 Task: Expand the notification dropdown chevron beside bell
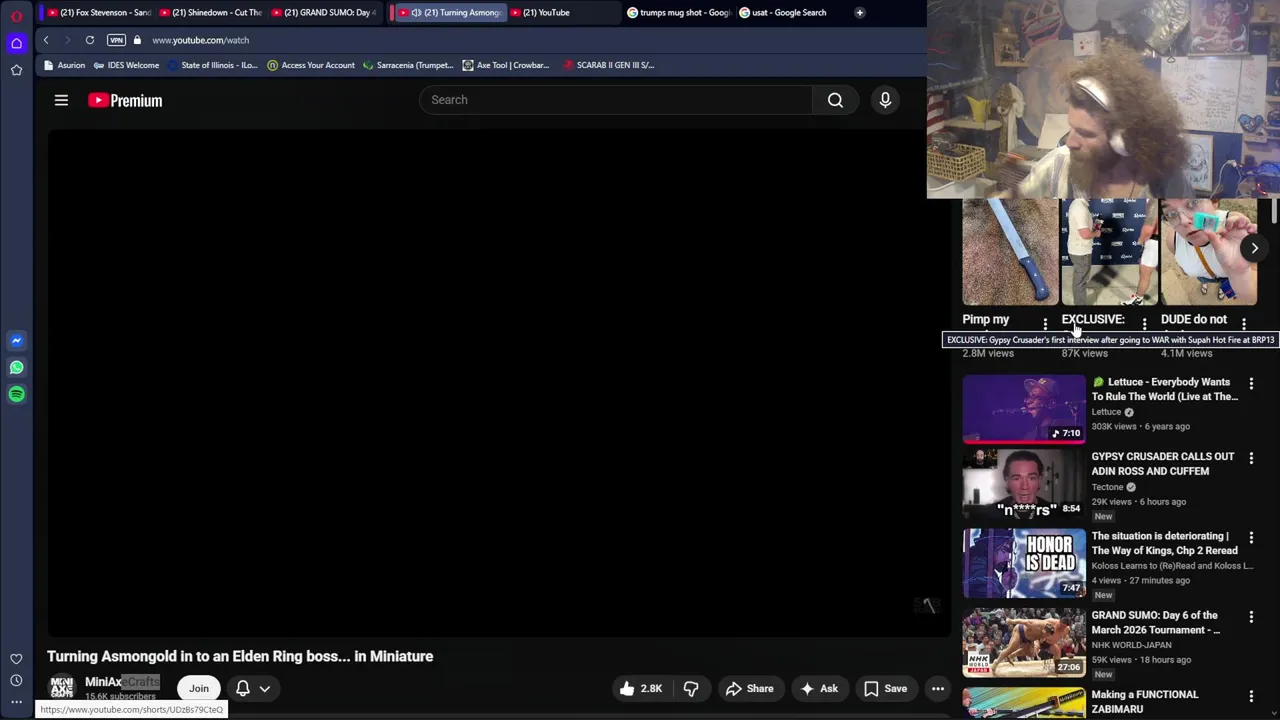(x=265, y=688)
